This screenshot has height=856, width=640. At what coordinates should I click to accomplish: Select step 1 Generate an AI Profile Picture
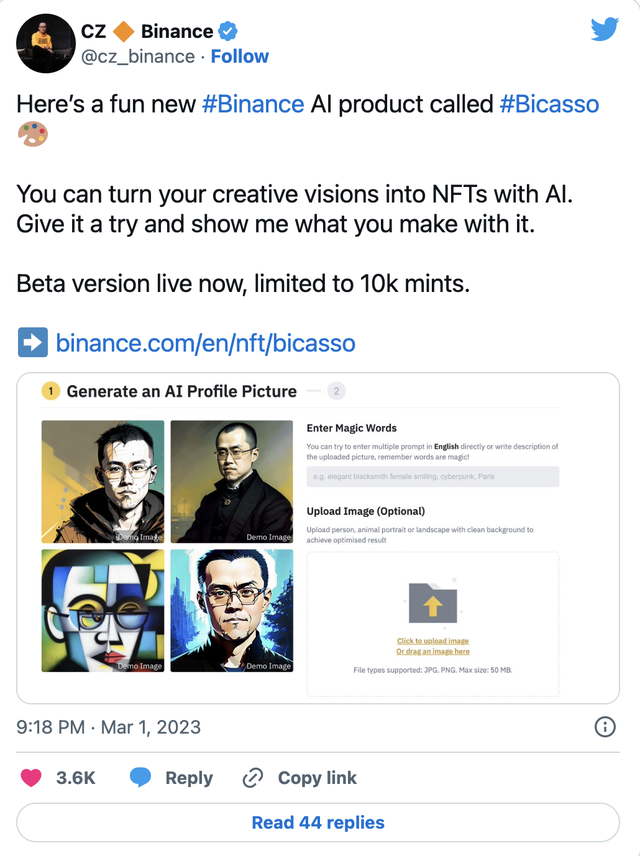click(x=170, y=391)
